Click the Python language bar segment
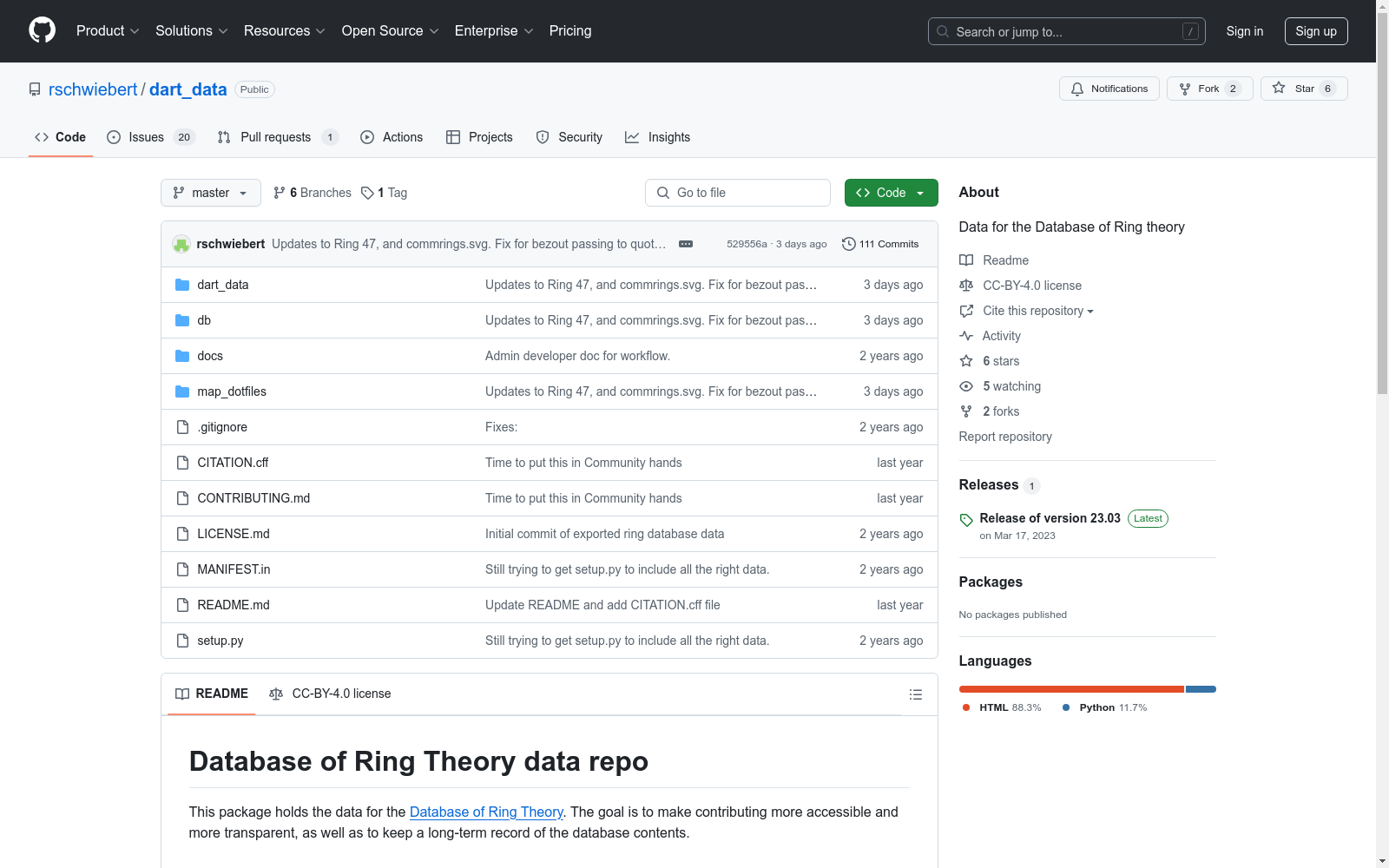 (1201, 689)
